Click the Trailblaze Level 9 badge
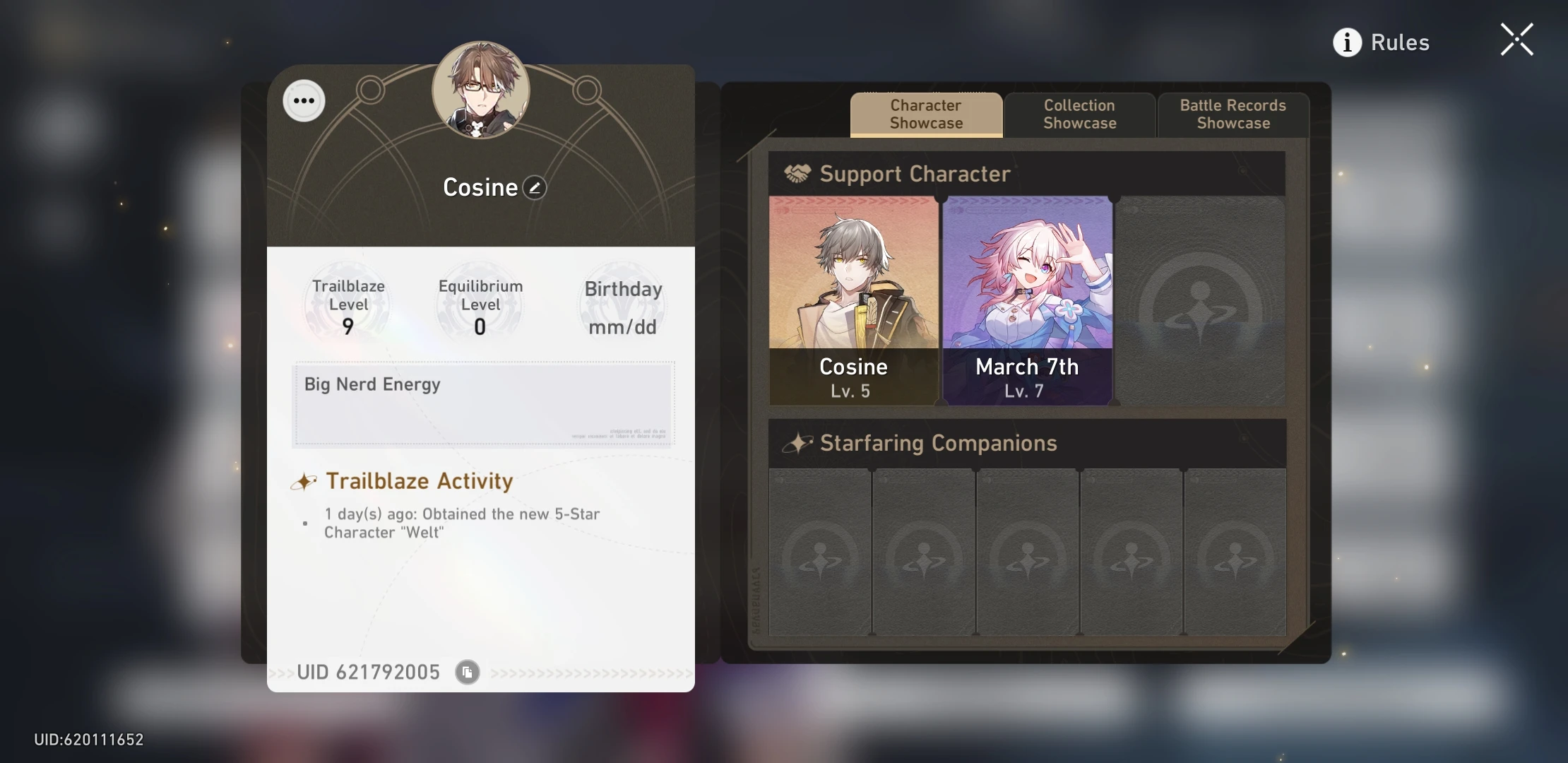 coord(348,307)
